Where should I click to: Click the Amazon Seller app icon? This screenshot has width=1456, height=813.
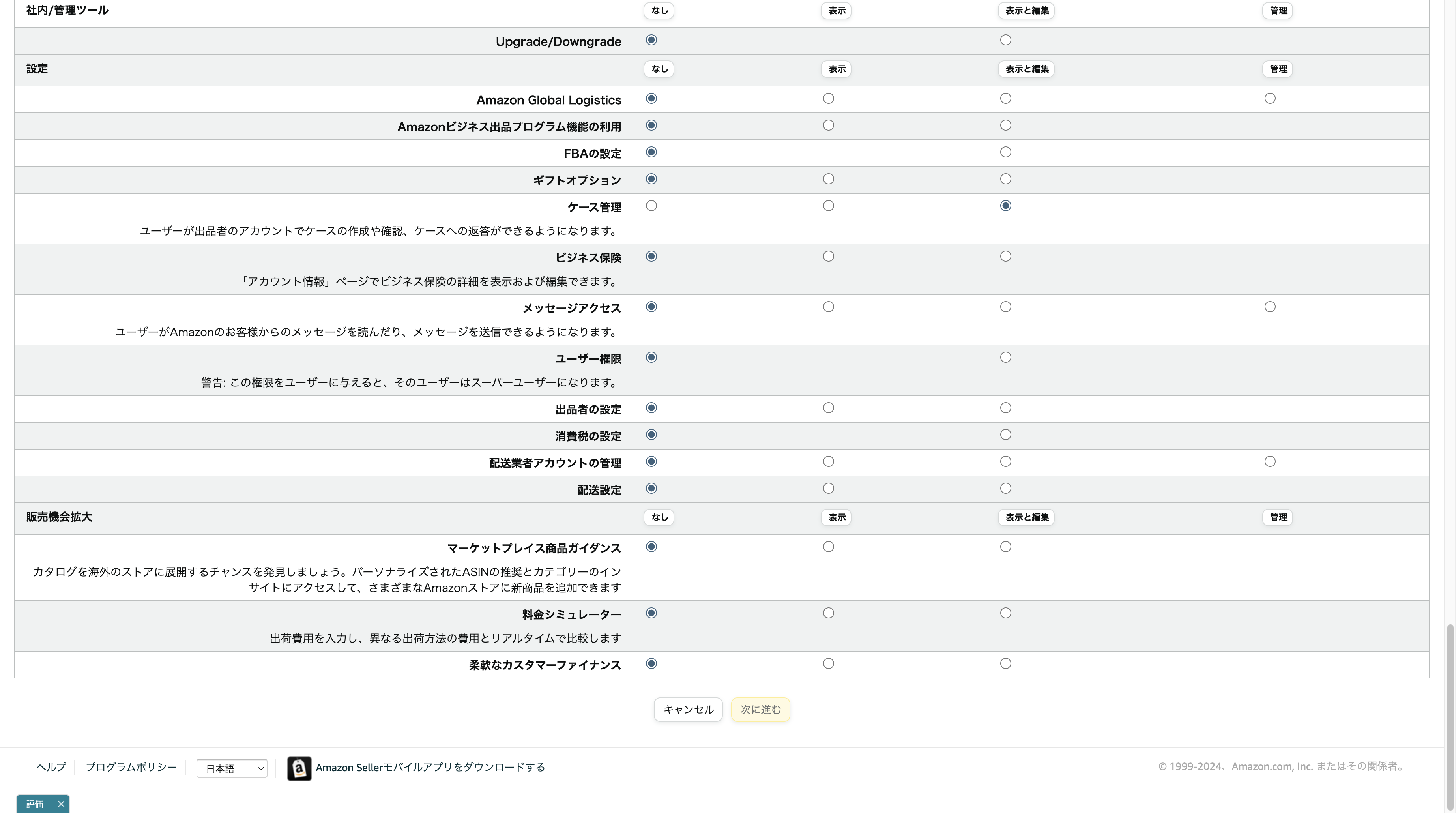click(299, 768)
